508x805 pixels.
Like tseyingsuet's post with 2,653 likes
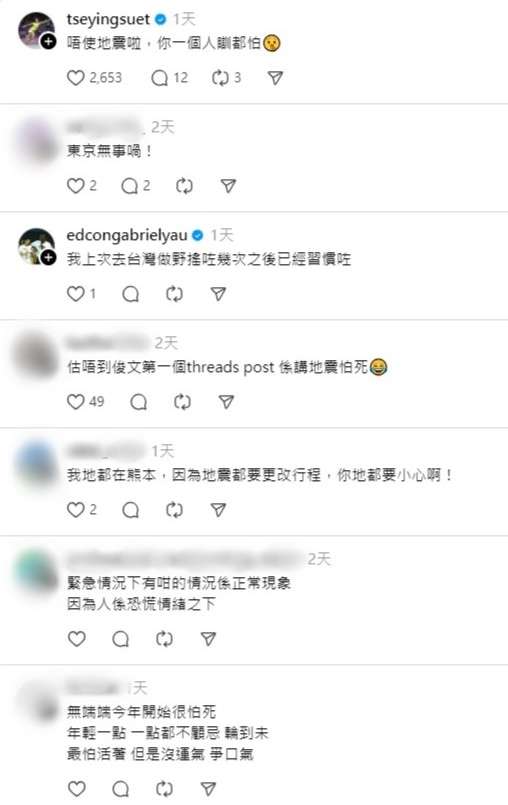click(x=76, y=78)
